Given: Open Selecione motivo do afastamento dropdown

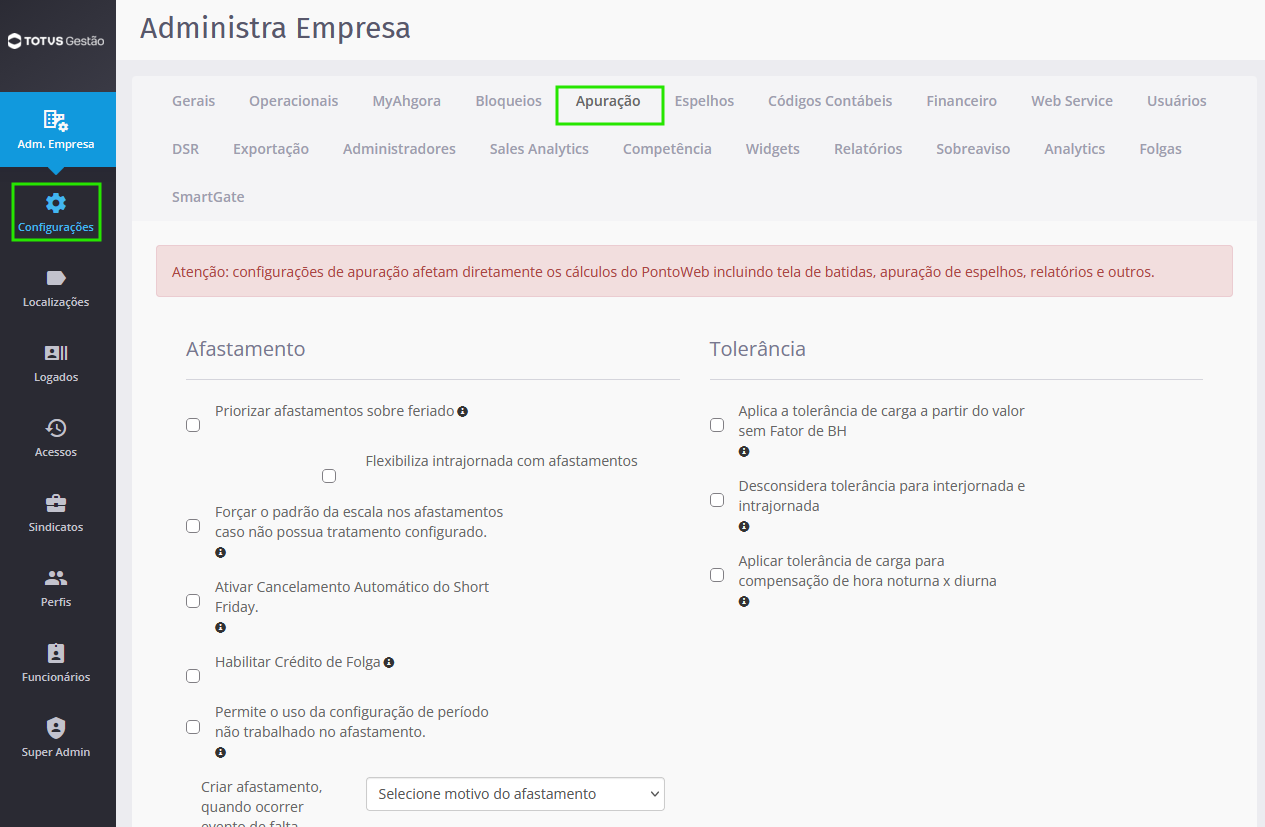Looking at the screenshot, I should pyautogui.click(x=515, y=794).
